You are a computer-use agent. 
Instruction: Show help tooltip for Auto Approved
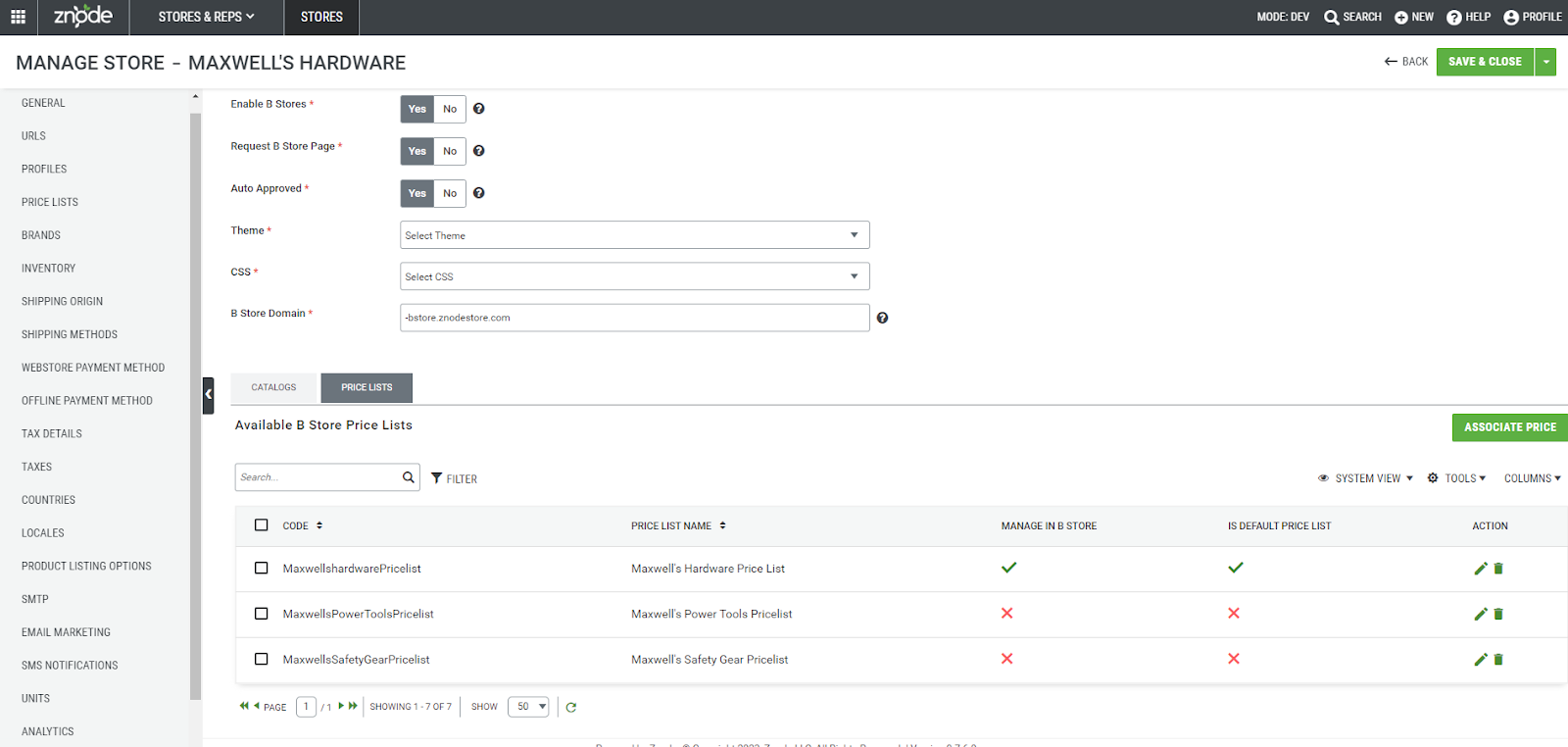479,193
